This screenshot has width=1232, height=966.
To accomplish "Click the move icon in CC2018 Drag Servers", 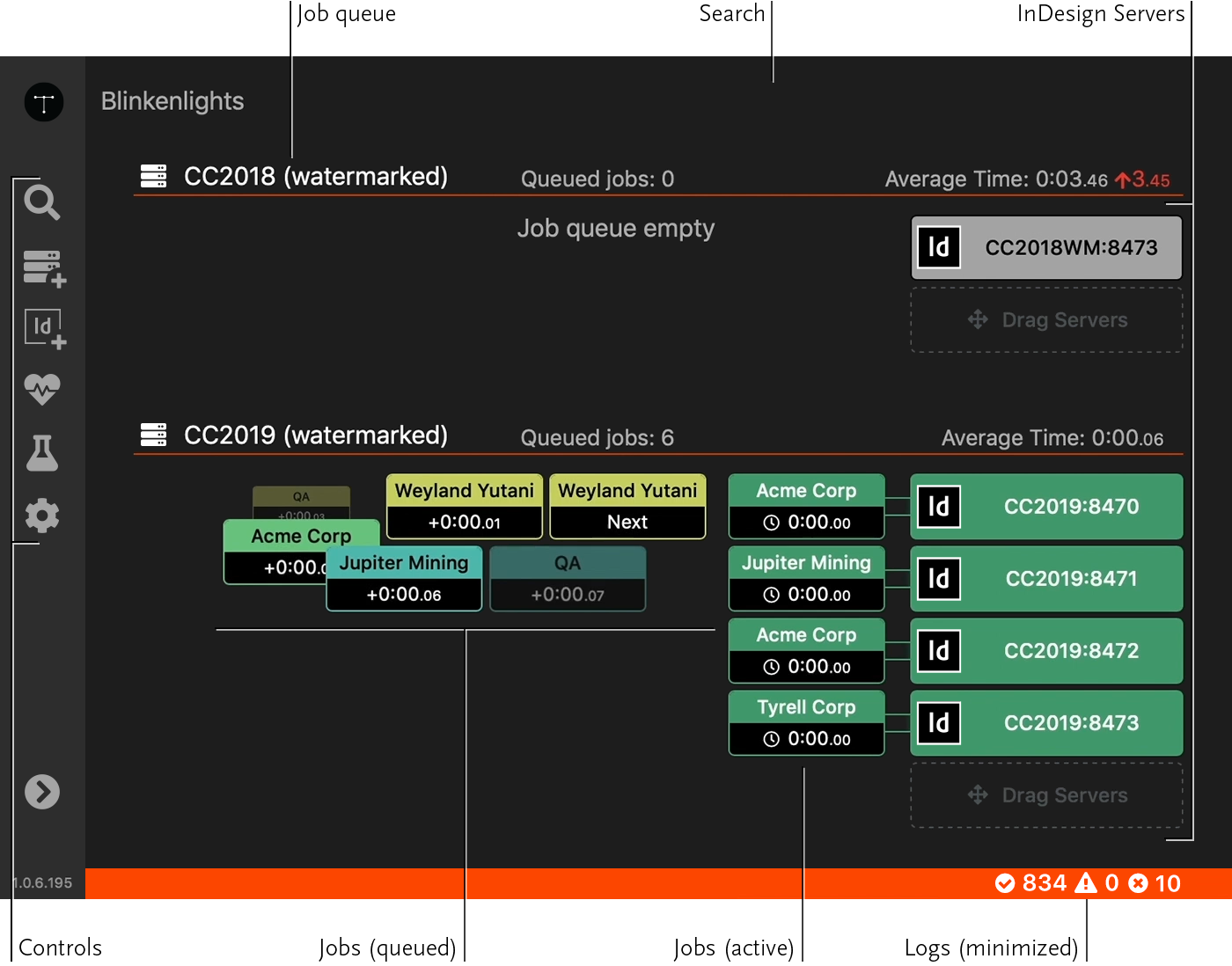I will [978, 319].
